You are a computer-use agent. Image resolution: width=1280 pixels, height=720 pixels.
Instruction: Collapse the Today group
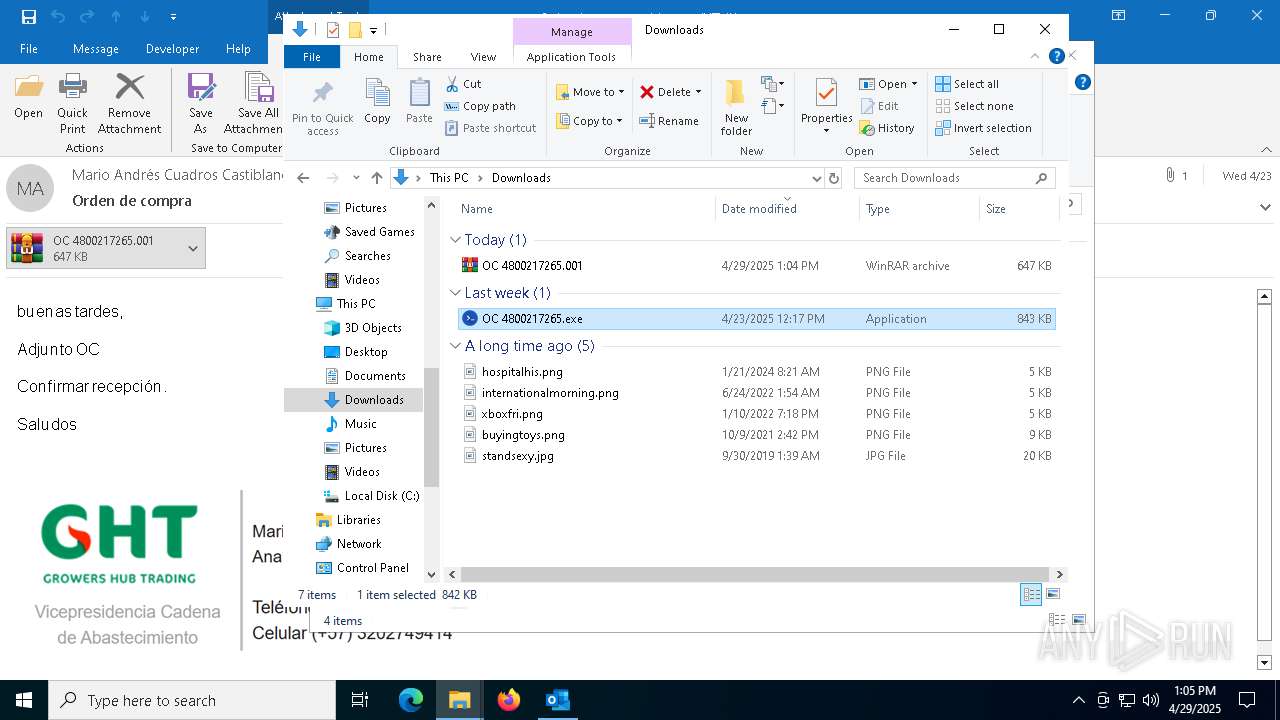tap(455, 240)
